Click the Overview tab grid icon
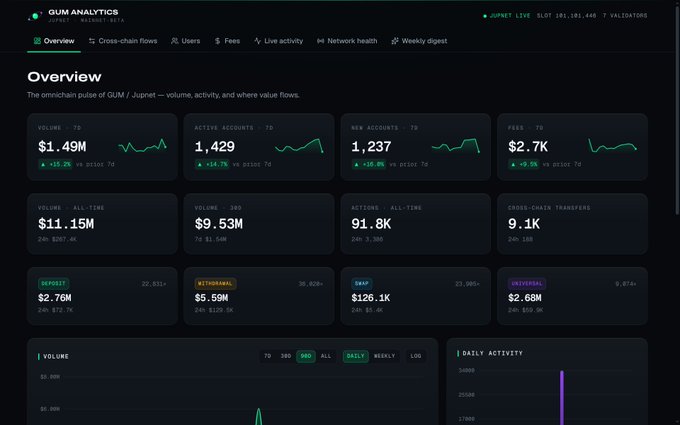The width and height of the screenshot is (680, 425). tap(37, 41)
